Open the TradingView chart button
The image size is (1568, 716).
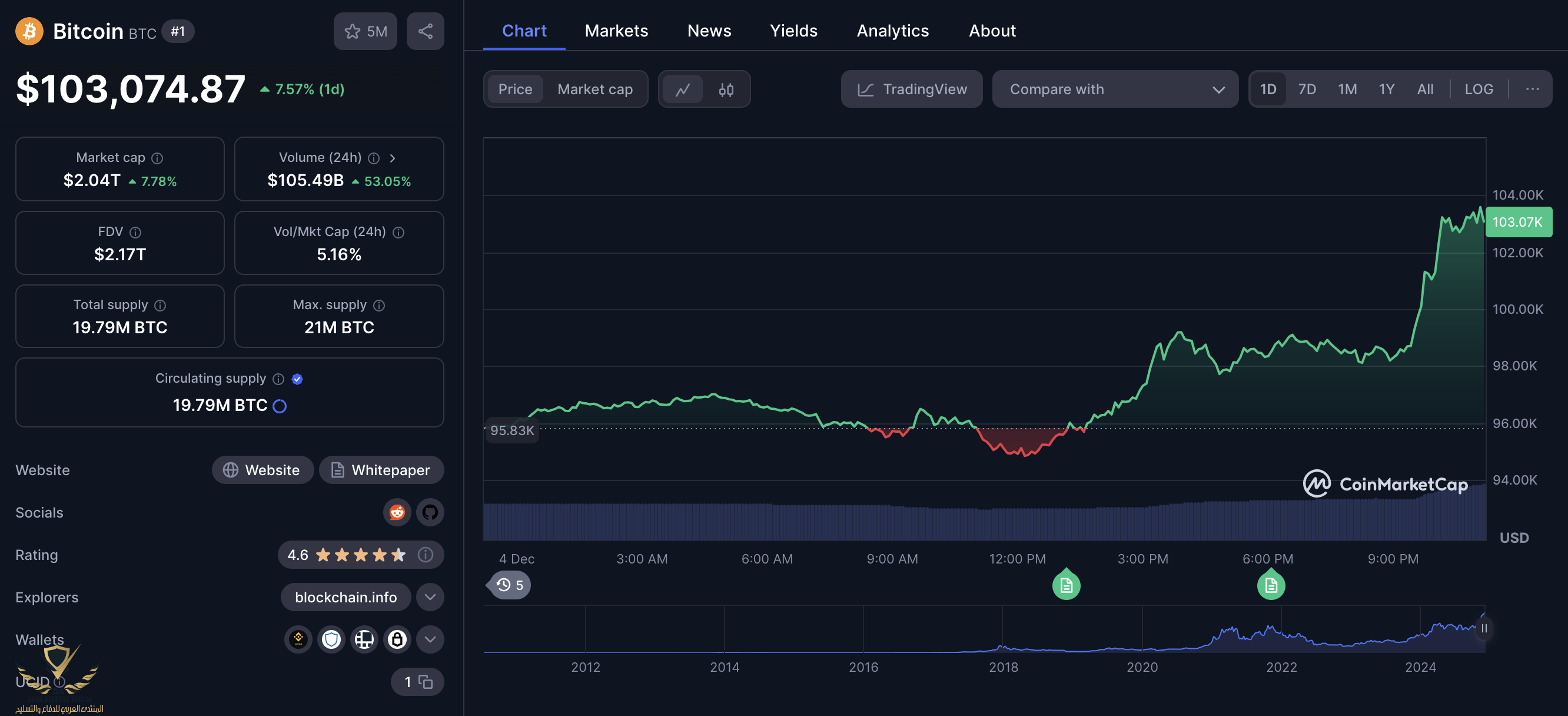tap(911, 89)
